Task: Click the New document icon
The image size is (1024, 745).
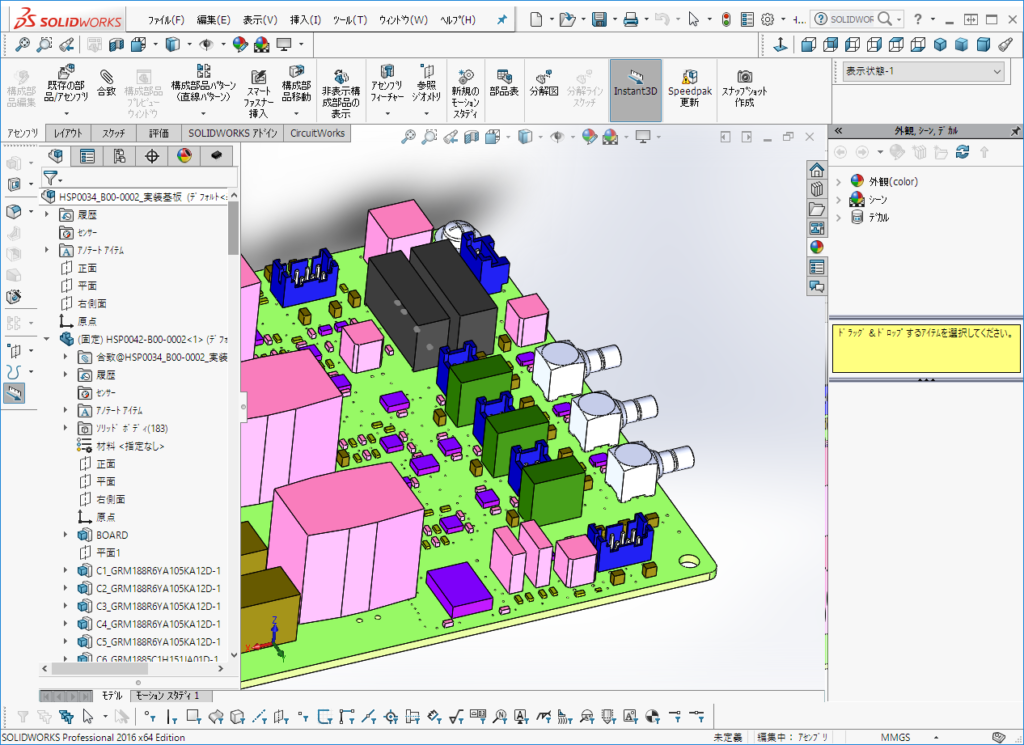Action: click(x=536, y=20)
